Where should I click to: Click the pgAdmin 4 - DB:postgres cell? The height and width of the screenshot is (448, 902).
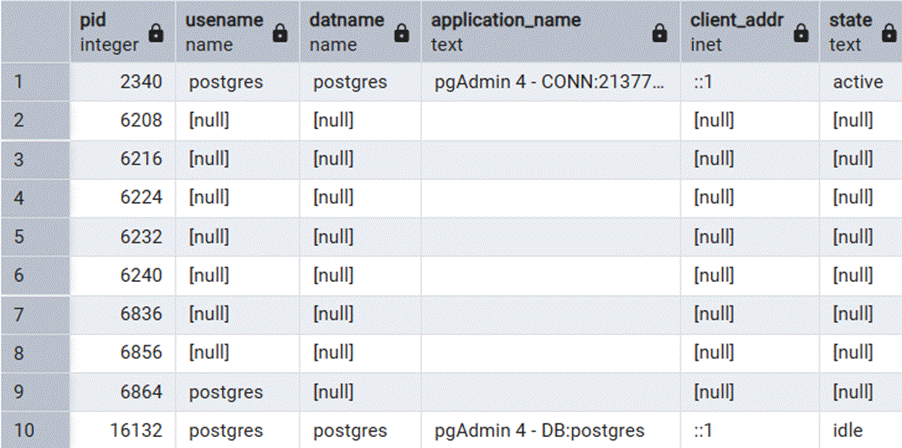pyautogui.click(x=551, y=430)
